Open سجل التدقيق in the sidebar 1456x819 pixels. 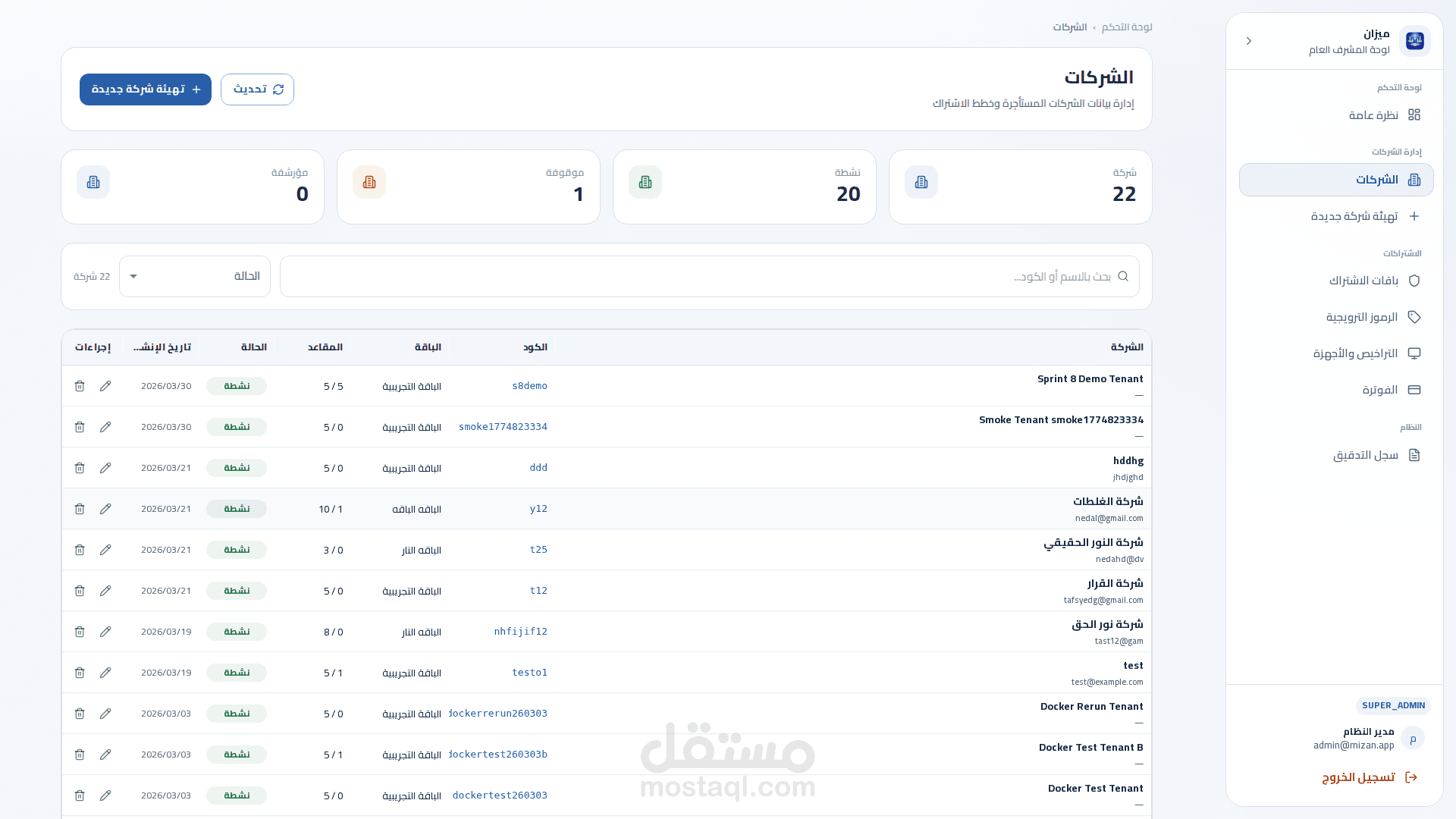click(1366, 455)
